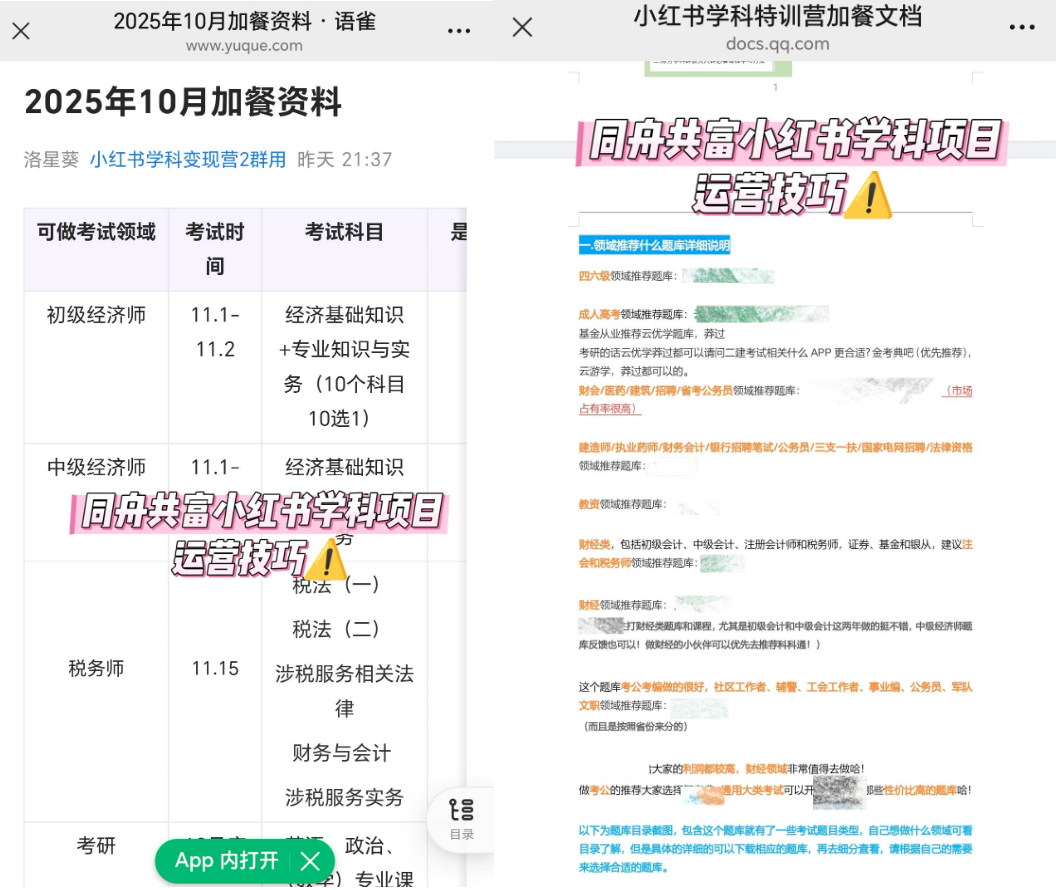Viewport: 1056px width, 890px height.
Task: Dismiss the App内打开 banner with its X
Action: [310, 861]
